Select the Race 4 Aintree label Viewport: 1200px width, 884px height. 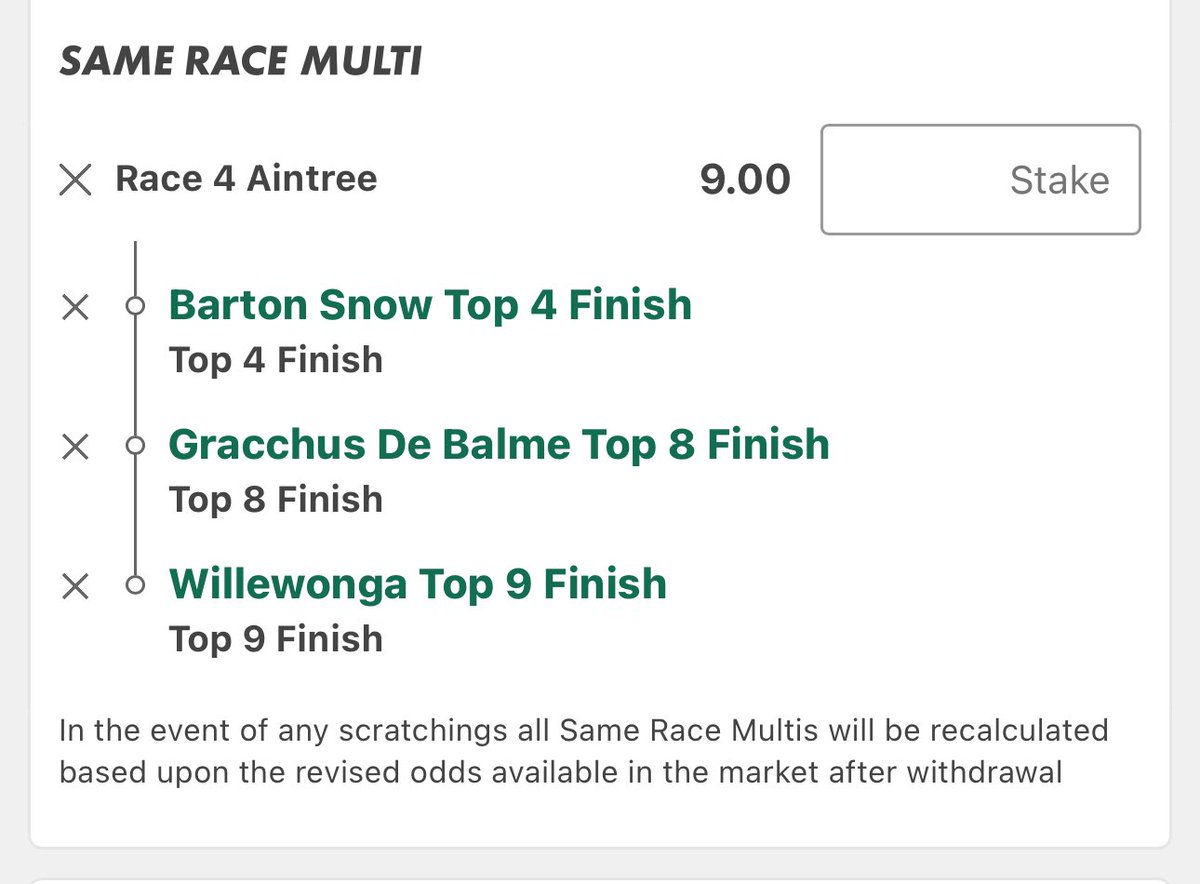tap(247, 179)
